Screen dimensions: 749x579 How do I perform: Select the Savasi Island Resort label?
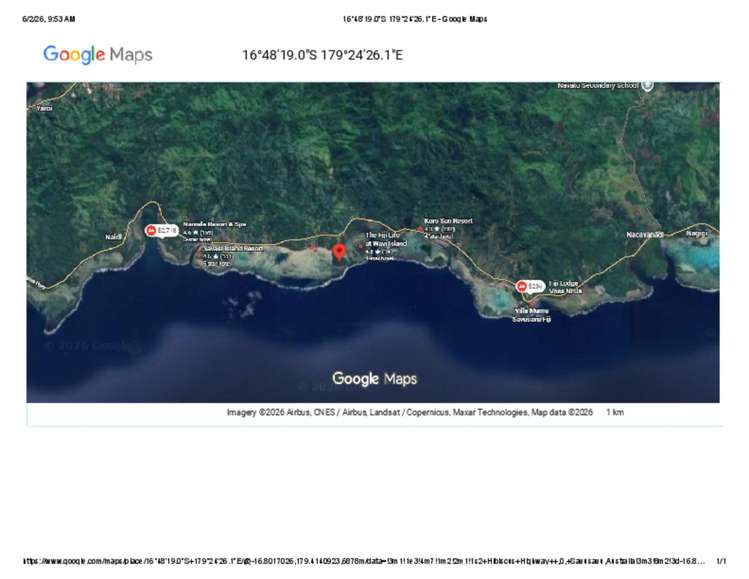(234, 249)
